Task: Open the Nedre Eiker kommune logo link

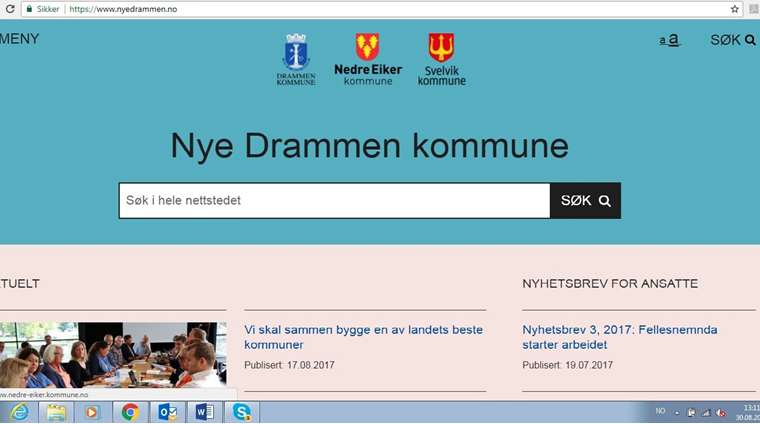Action: [367, 59]
